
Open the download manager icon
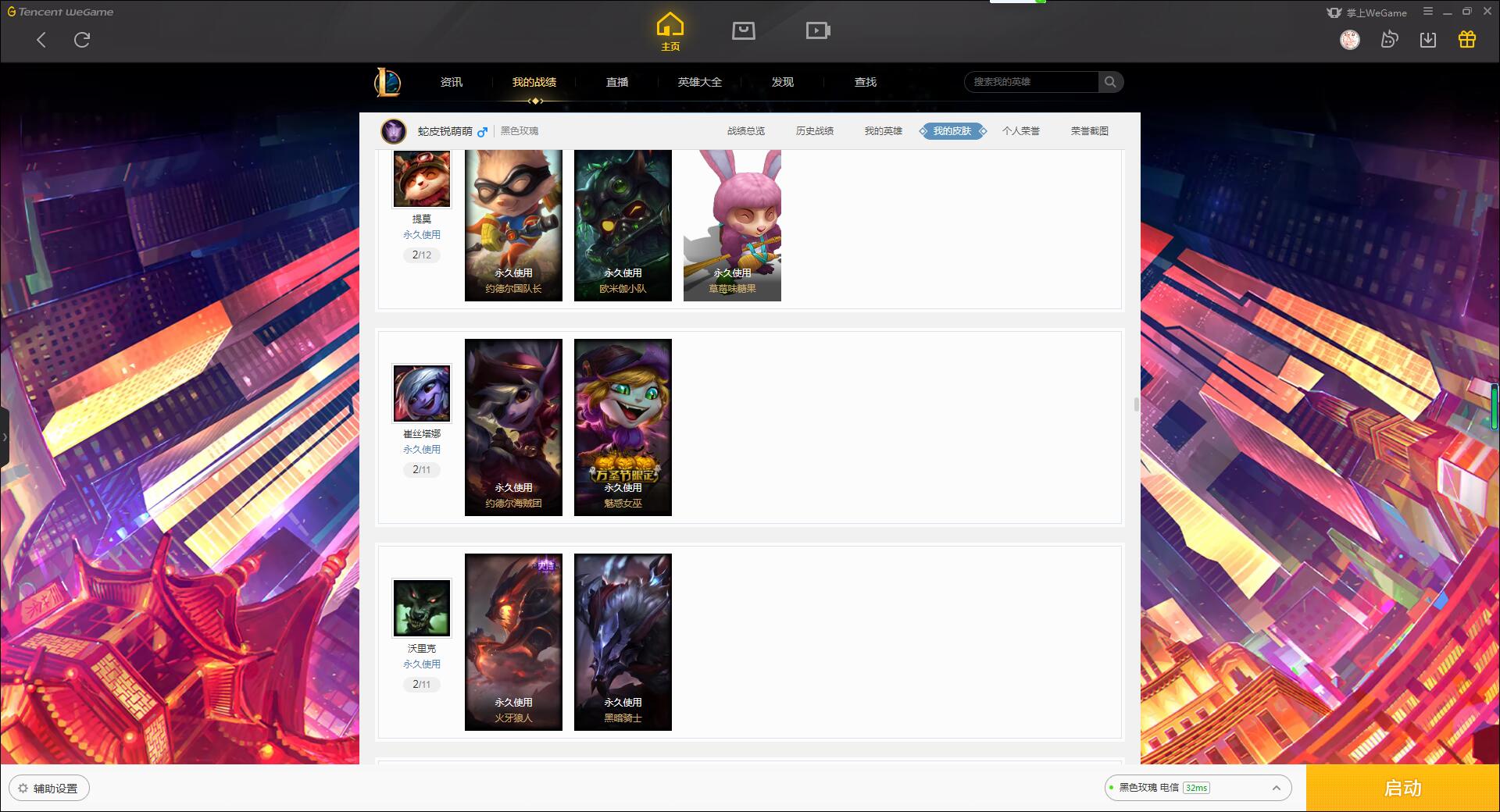click(x=1428, y=39)
